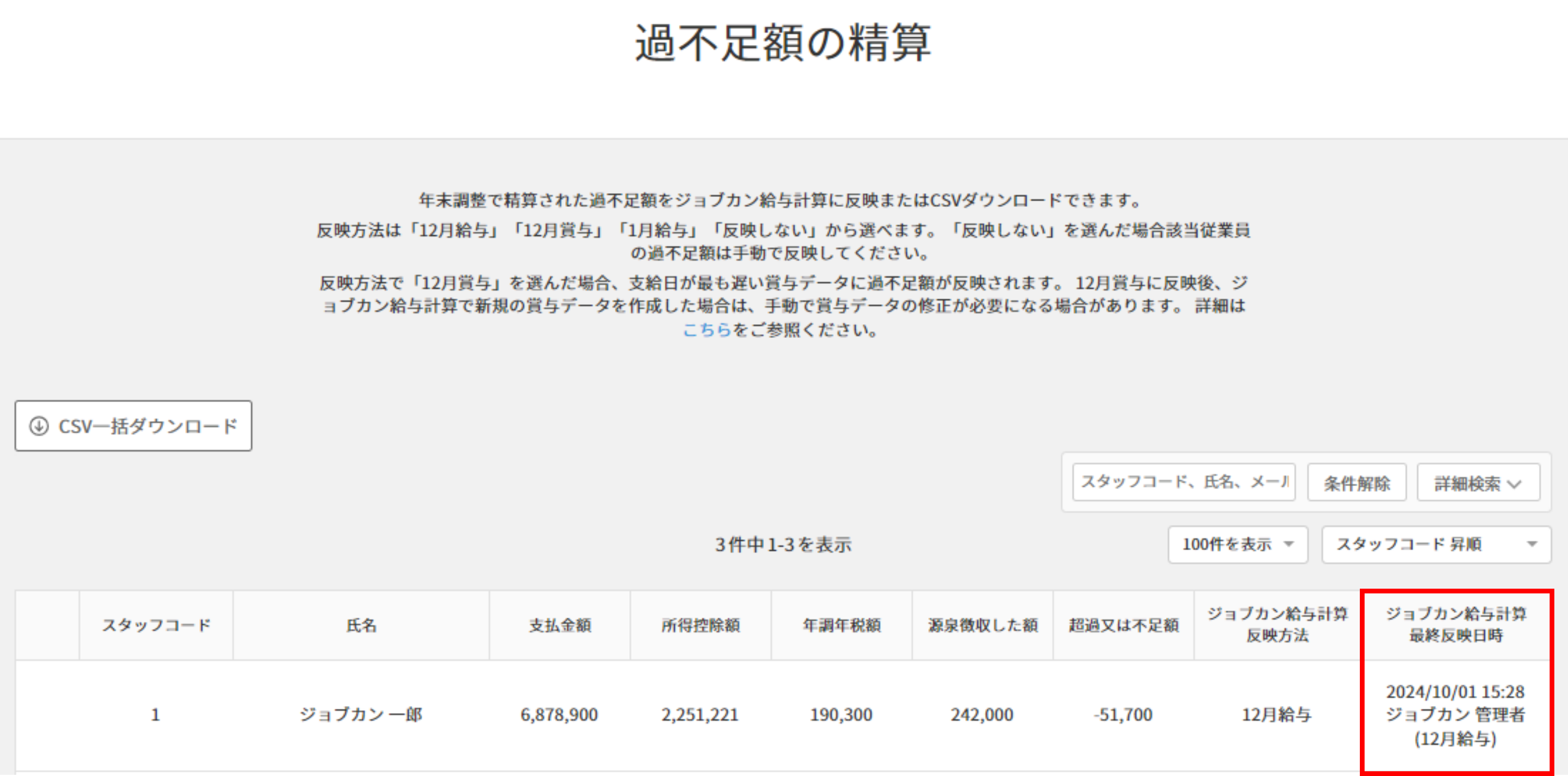The image size is (1568, 776).
Task: Click the payment amount 6,878,900
Action: [559, 715]
